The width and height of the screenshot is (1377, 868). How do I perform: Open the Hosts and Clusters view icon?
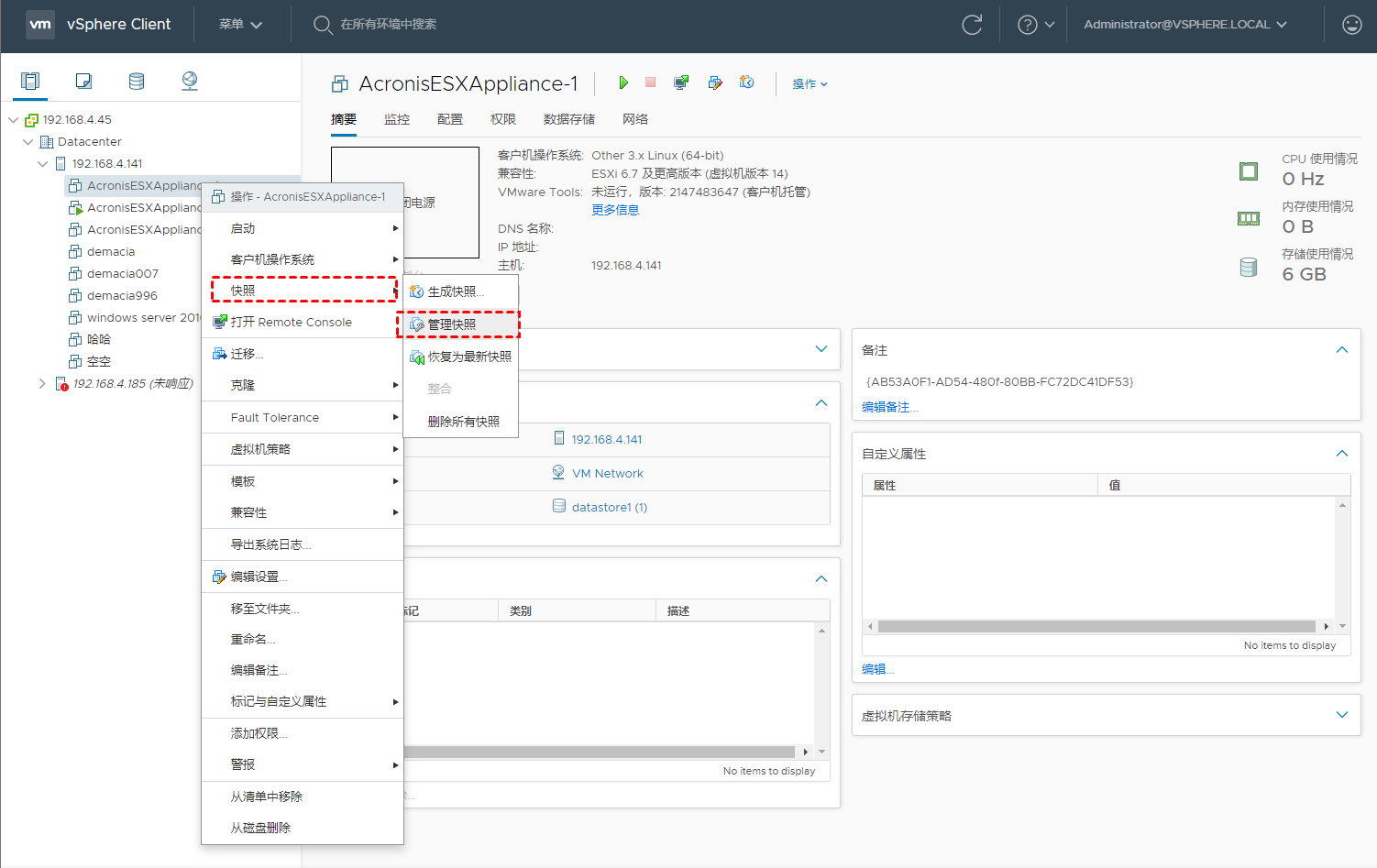tap(30, 82)
